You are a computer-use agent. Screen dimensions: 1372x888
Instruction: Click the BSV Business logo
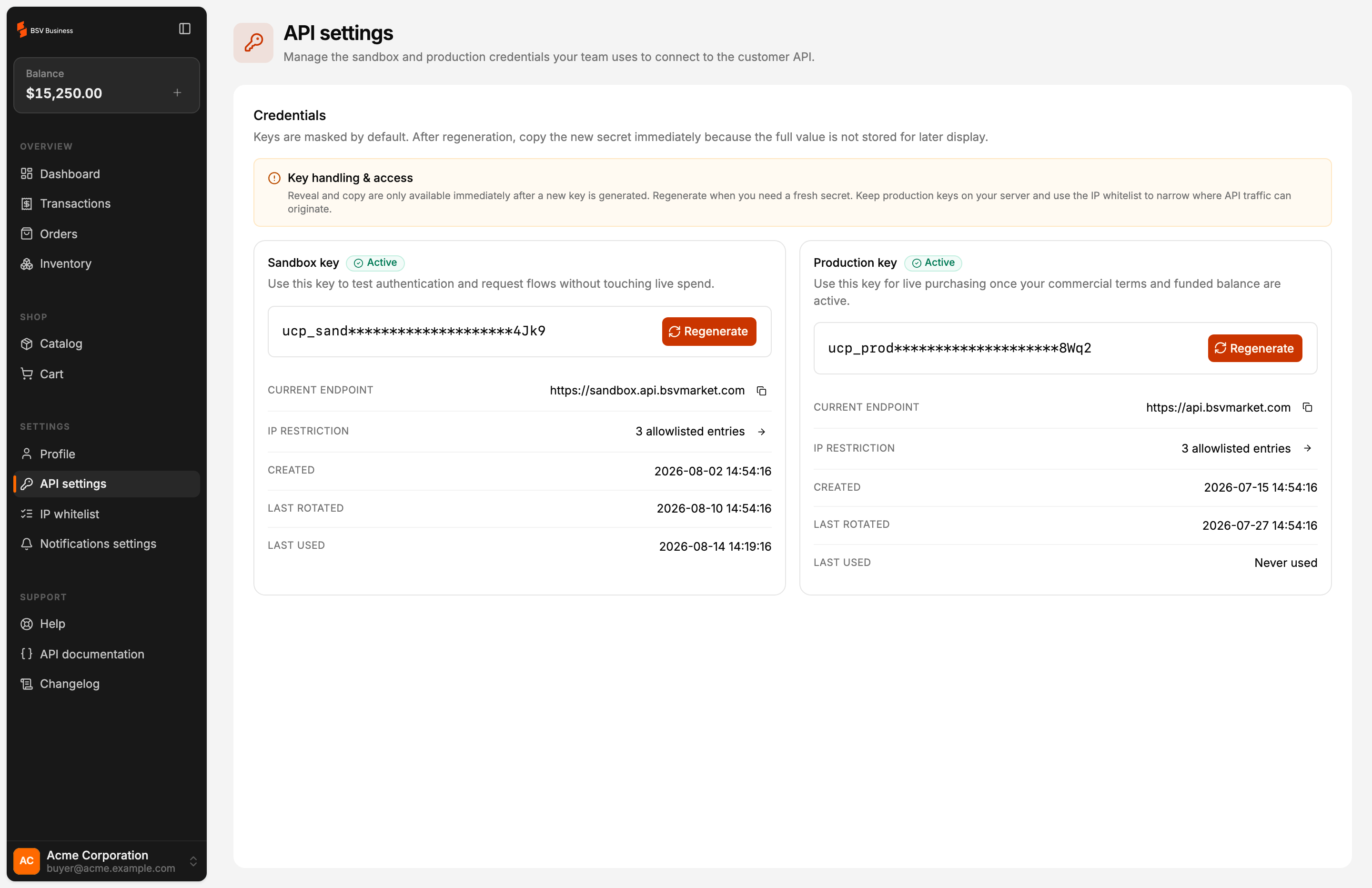tap(45, 30)
